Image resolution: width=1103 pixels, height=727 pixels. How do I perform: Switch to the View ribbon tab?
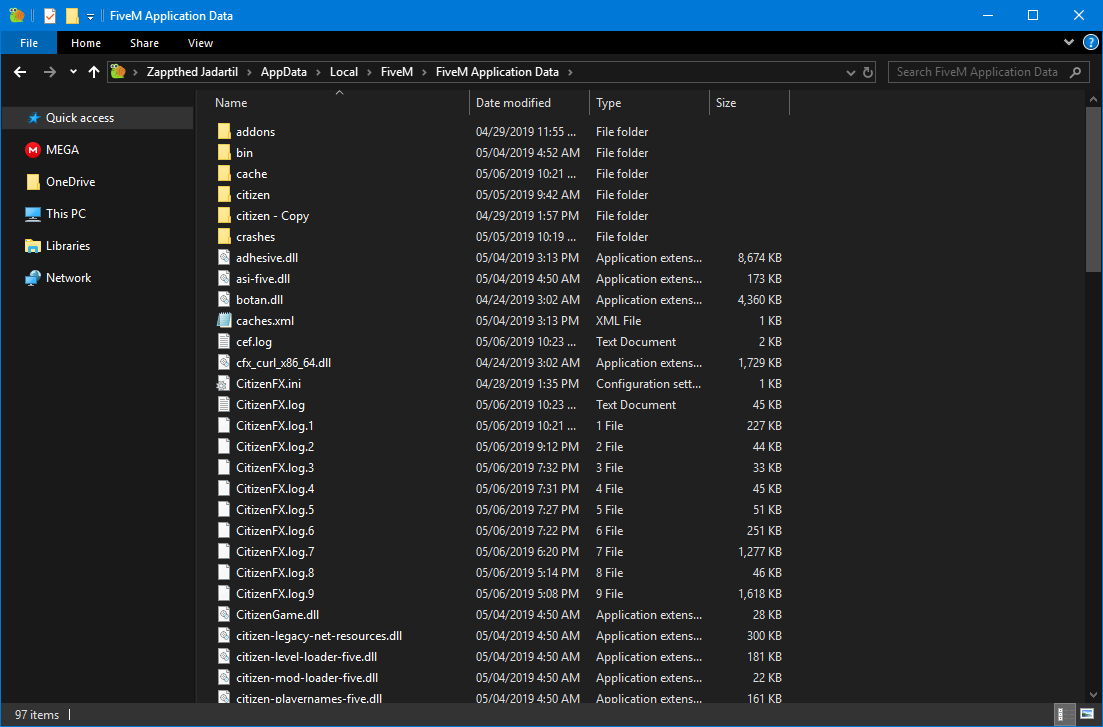point(200,42)
